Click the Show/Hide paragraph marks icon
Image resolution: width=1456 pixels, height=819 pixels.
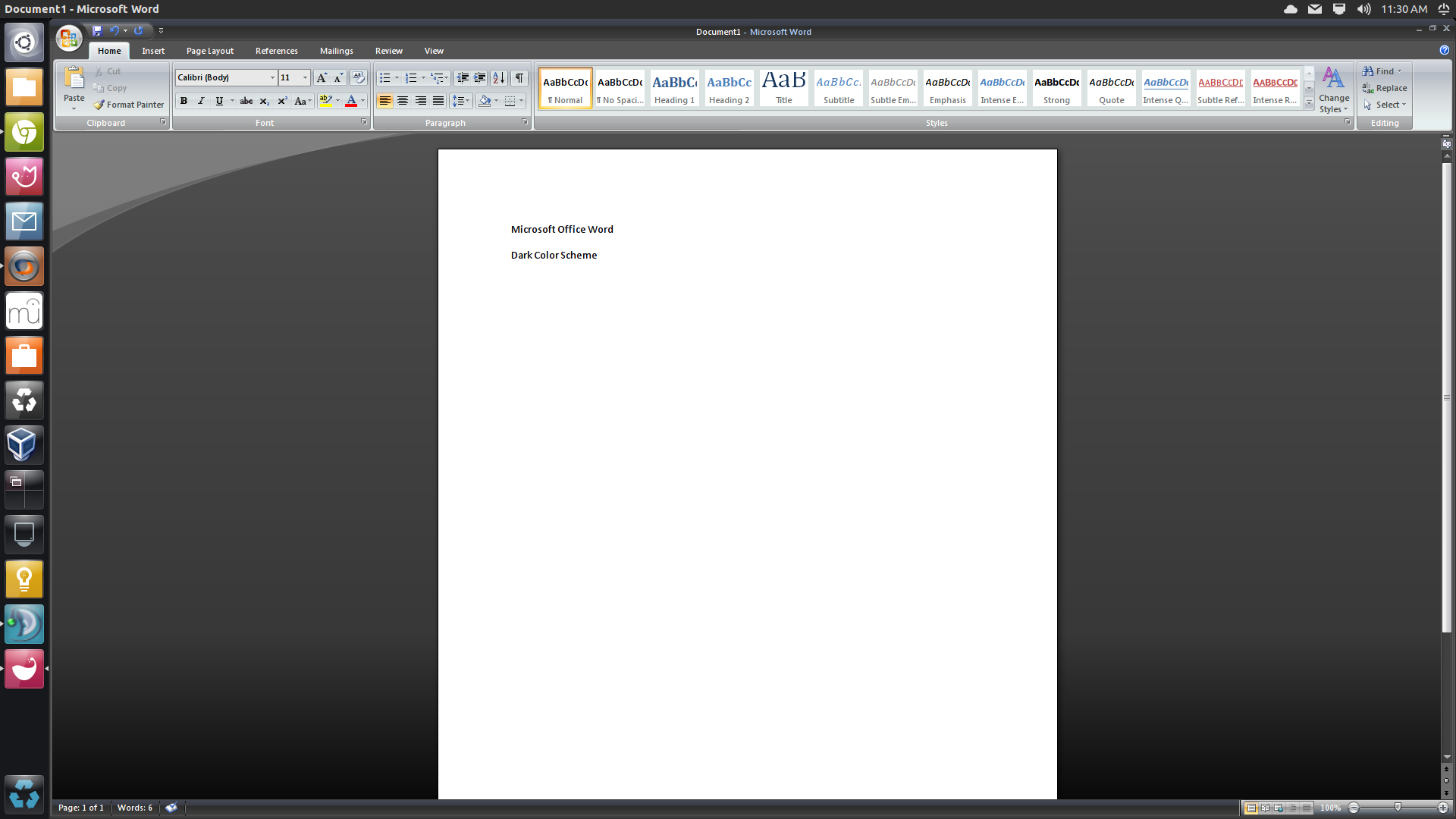(x=519, y=77)
